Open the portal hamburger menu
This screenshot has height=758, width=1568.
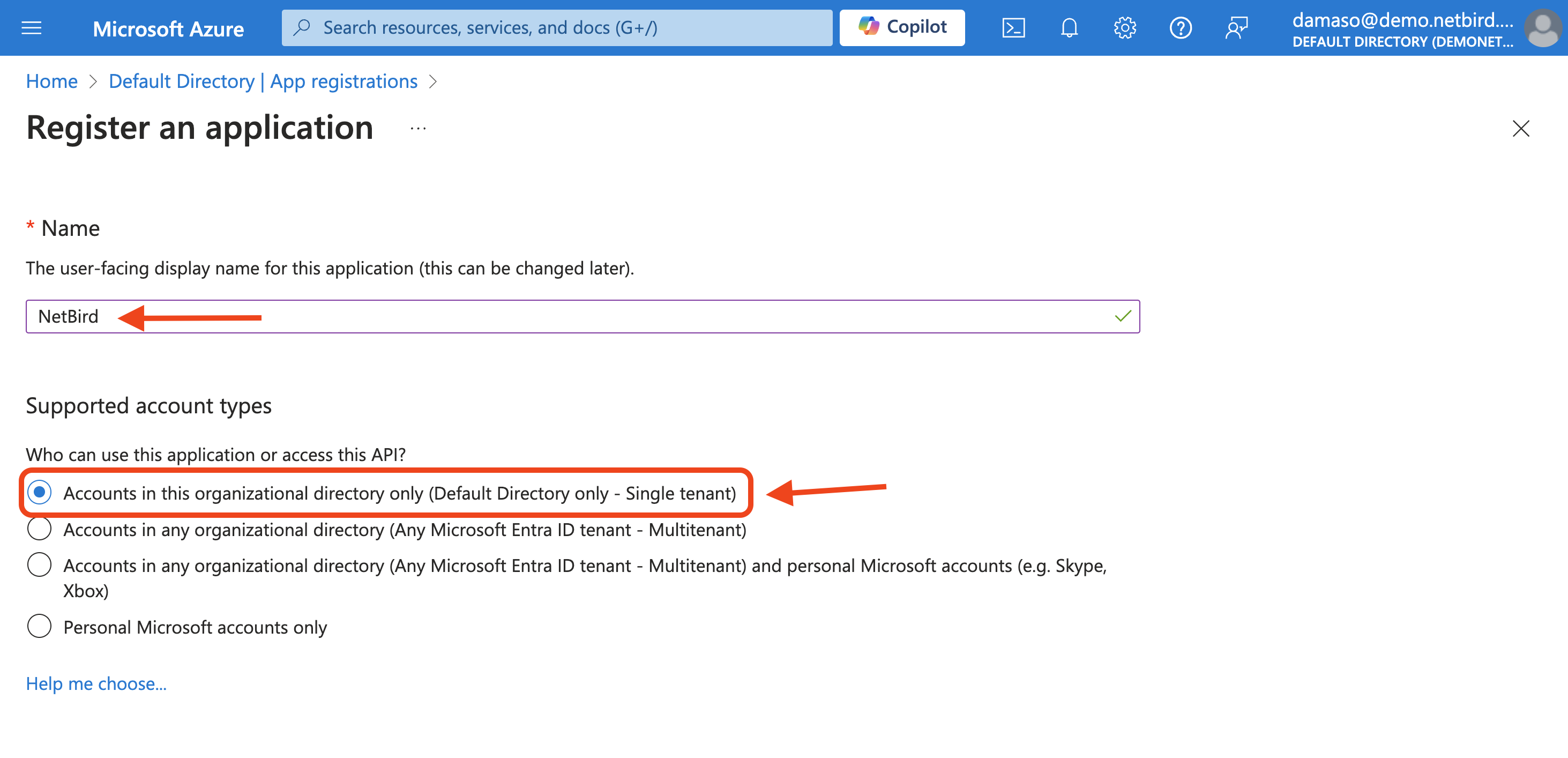31,28
